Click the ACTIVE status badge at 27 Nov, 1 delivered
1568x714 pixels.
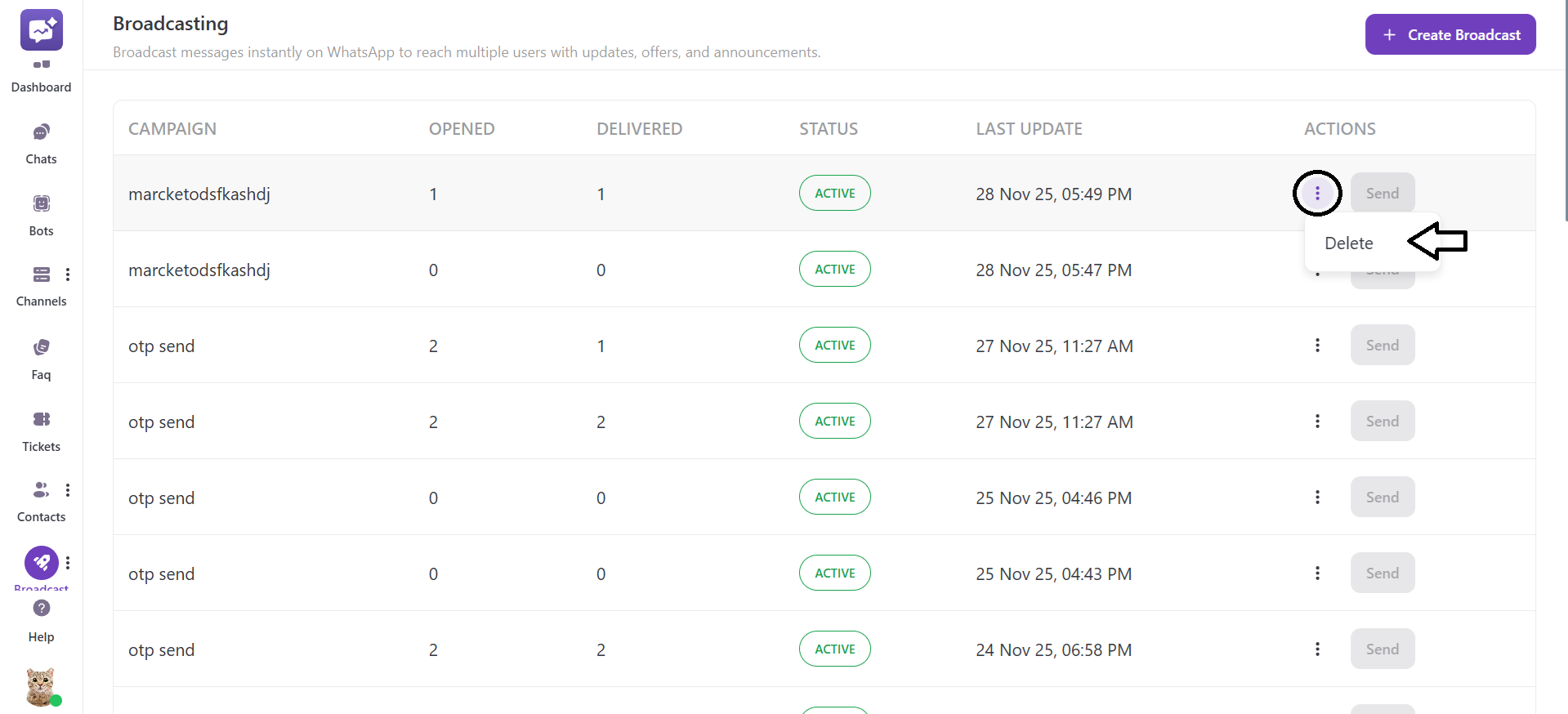(x=834, y=346)
